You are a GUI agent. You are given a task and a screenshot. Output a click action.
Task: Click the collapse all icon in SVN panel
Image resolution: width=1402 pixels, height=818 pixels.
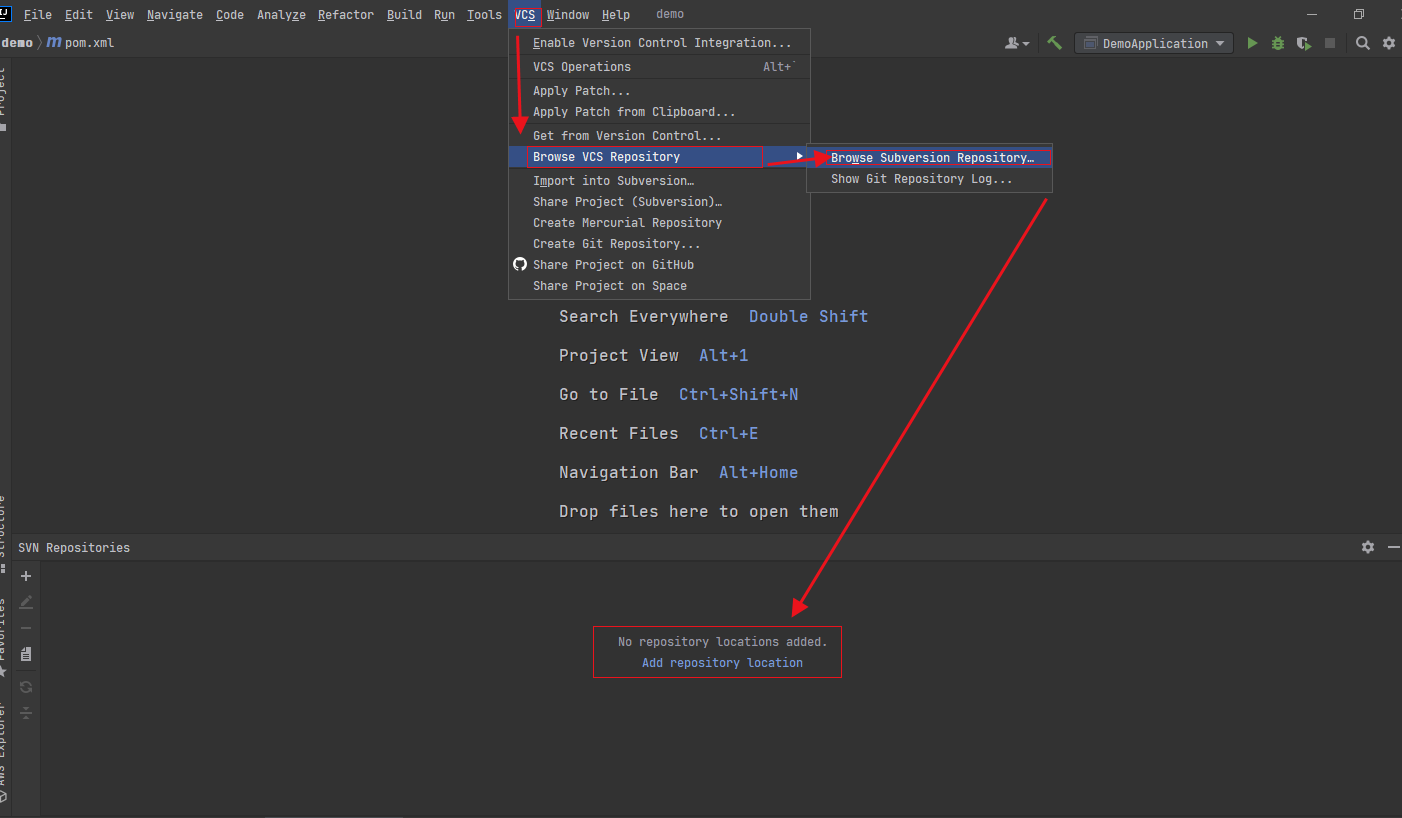tap(26, 713)
